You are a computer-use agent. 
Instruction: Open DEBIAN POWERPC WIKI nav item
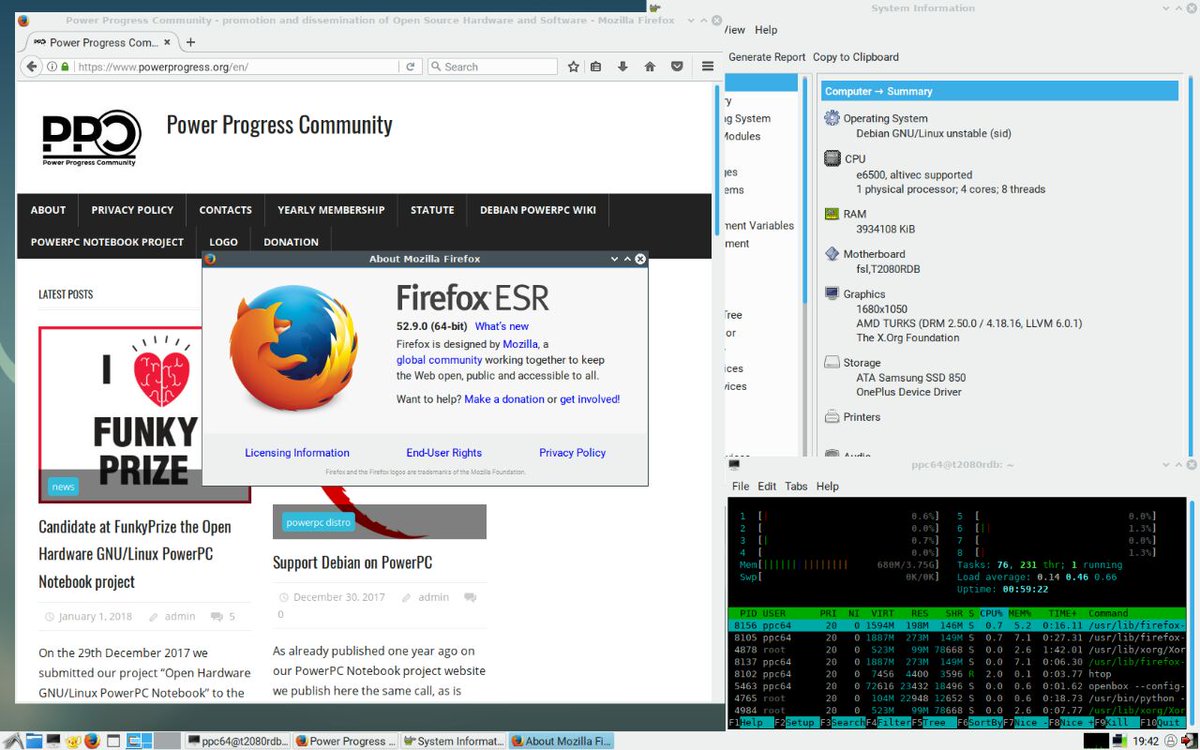(538, 210)
